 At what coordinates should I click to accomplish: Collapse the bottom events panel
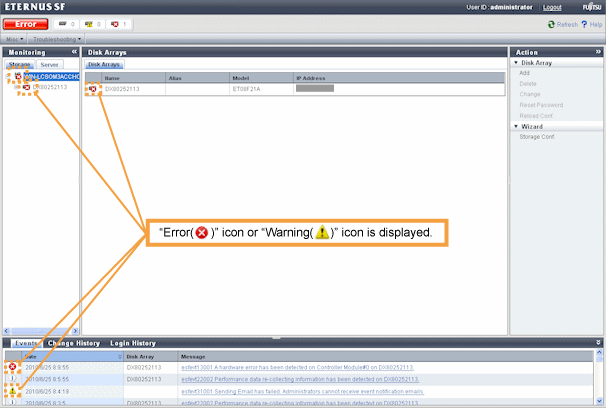point(598,343)
